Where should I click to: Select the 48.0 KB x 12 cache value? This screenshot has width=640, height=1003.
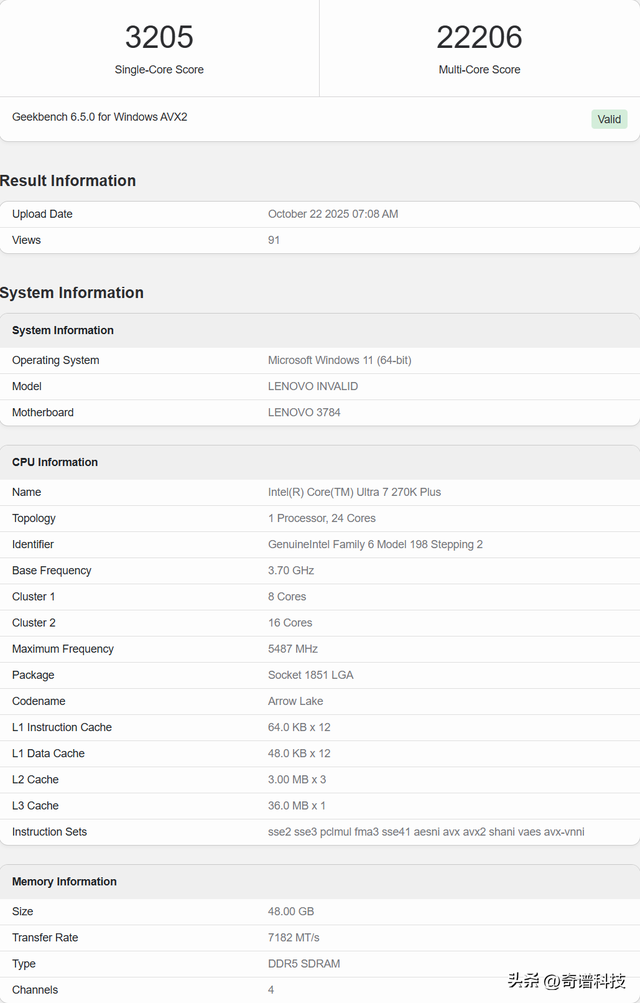[299, 754]
